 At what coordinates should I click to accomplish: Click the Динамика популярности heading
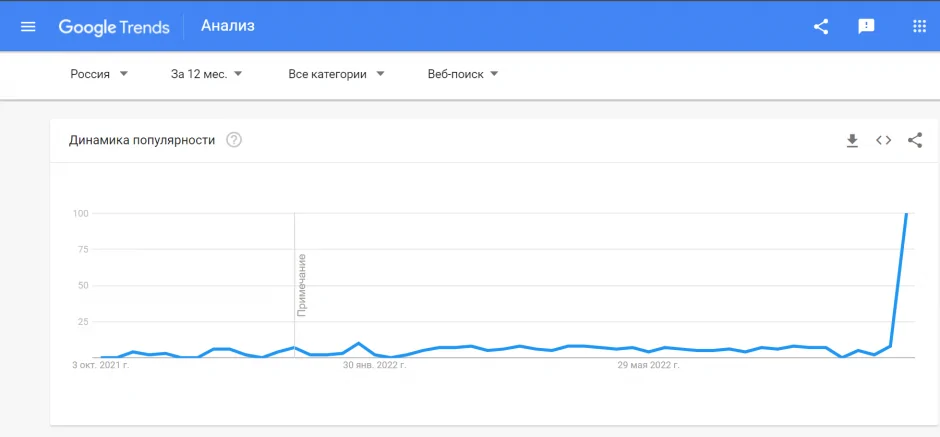pos(142,140)
